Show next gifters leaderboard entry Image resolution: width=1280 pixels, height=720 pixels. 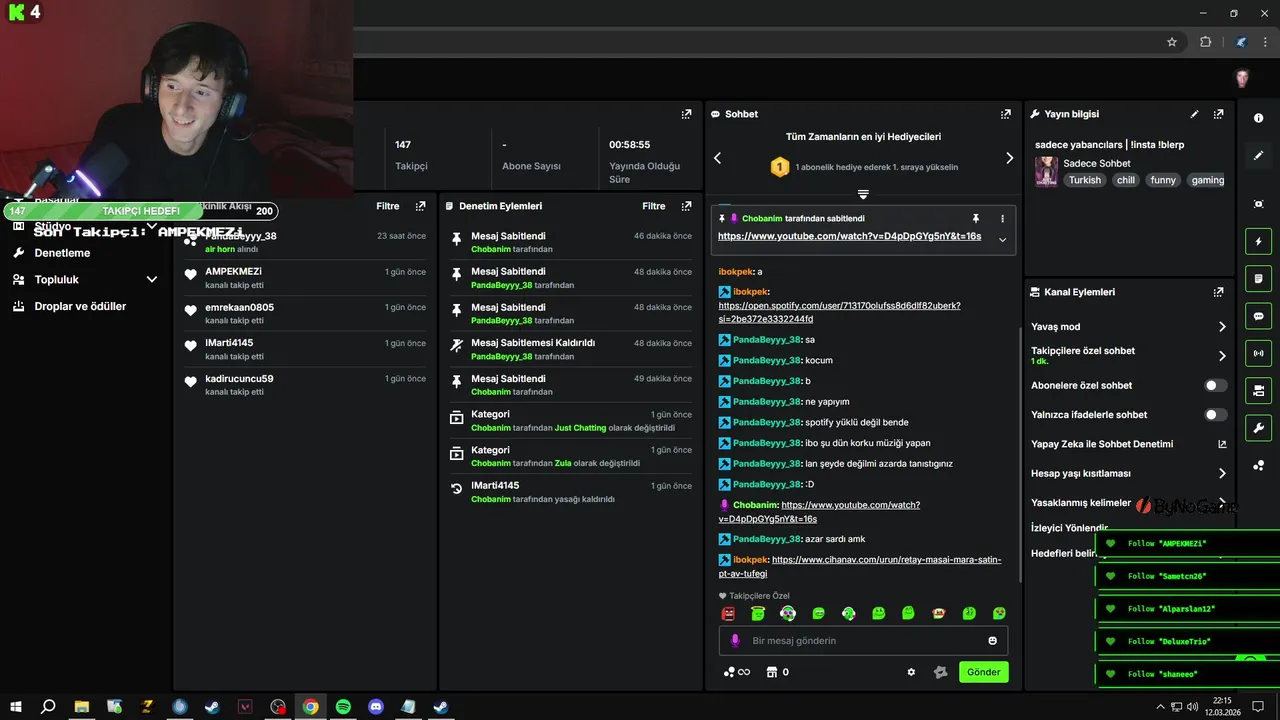coord(1009,158)
